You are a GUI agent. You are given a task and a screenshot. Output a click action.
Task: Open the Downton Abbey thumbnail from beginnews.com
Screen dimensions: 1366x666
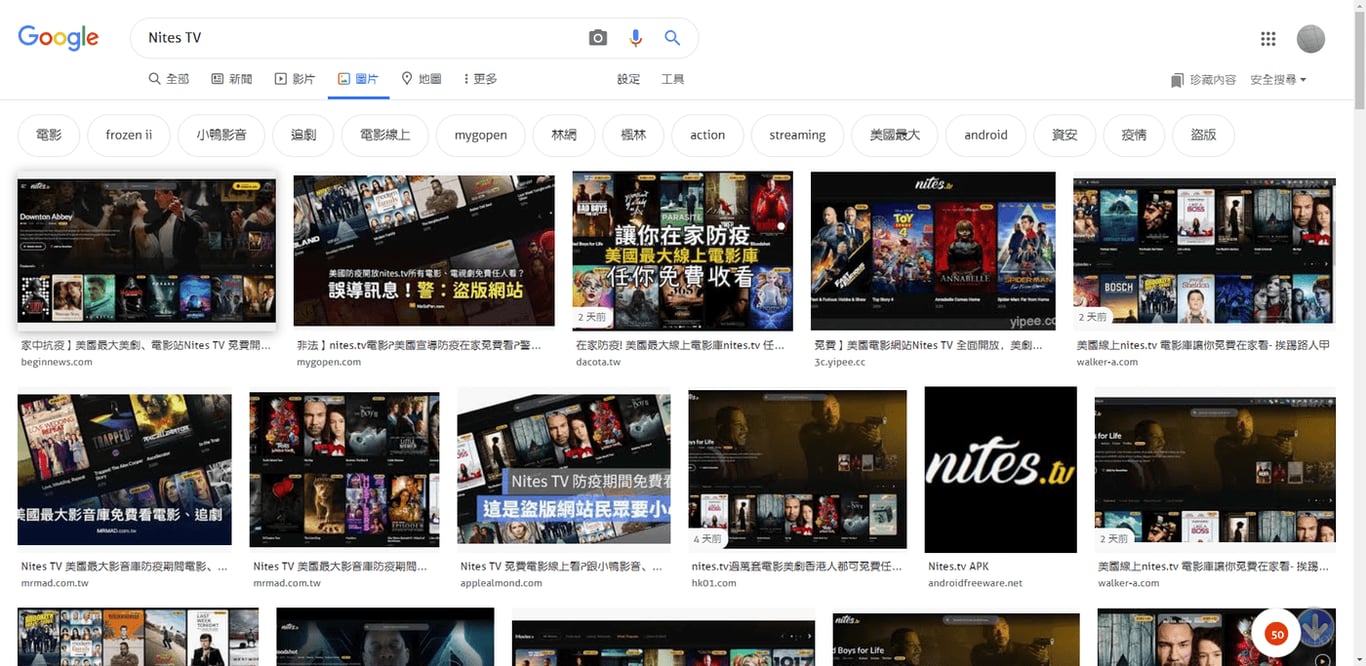pyautogui.click(x=147, y=250)
